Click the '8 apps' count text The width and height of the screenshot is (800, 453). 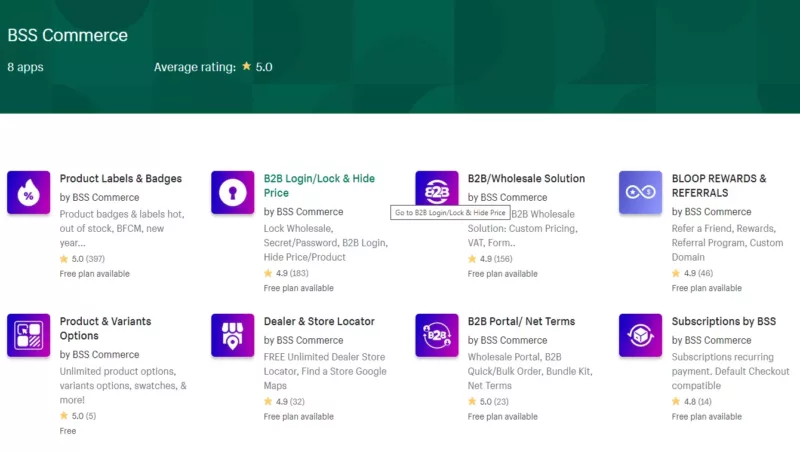click(26, 67)
